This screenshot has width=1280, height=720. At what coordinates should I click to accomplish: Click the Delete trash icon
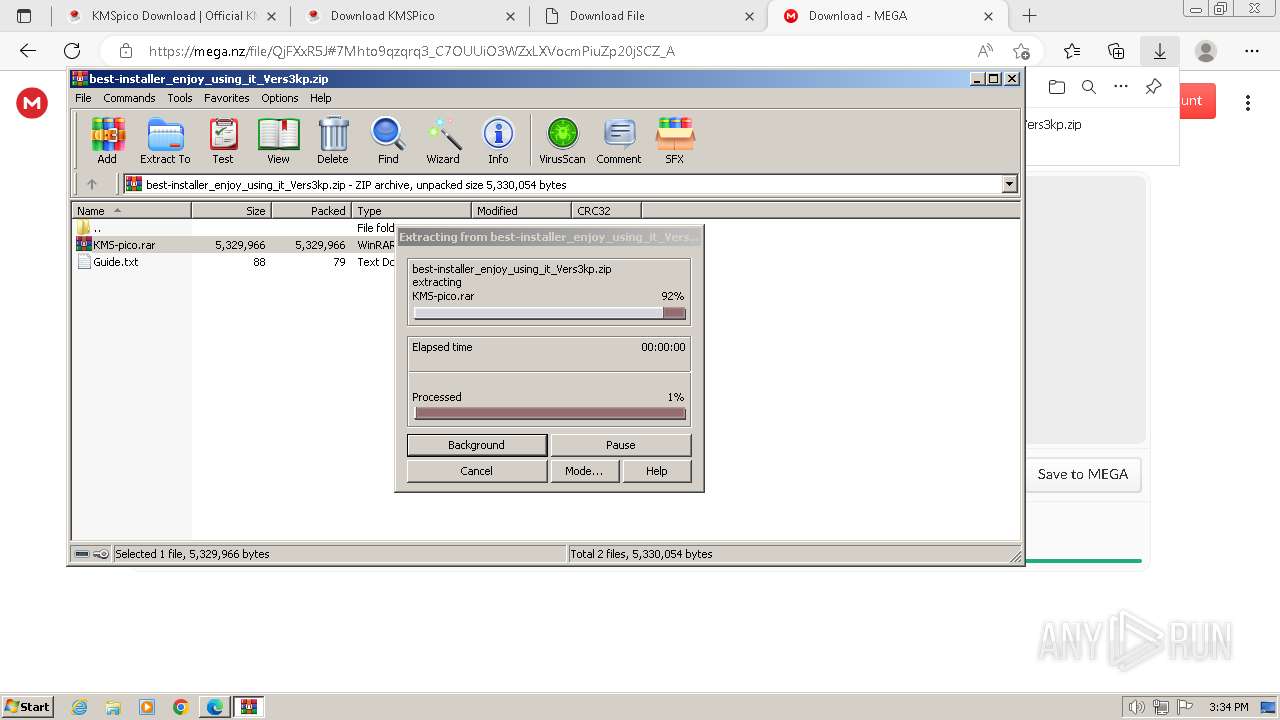(x=333, y=140)
